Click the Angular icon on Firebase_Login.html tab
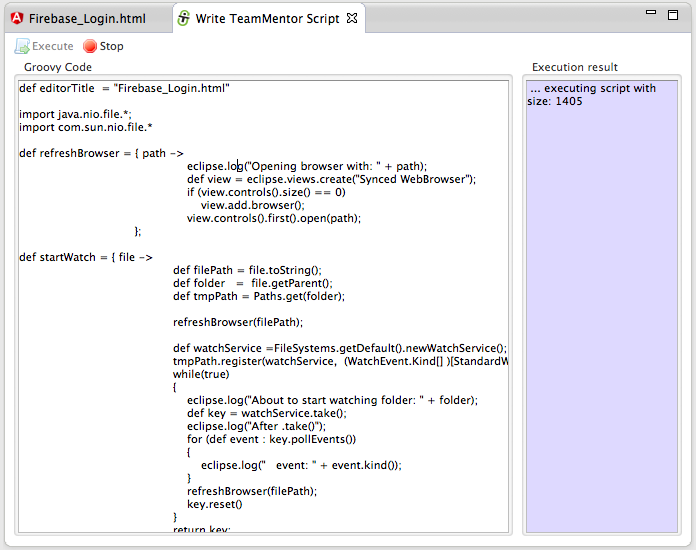Viewport: 696px width, 550px height. tap(17, 18)
